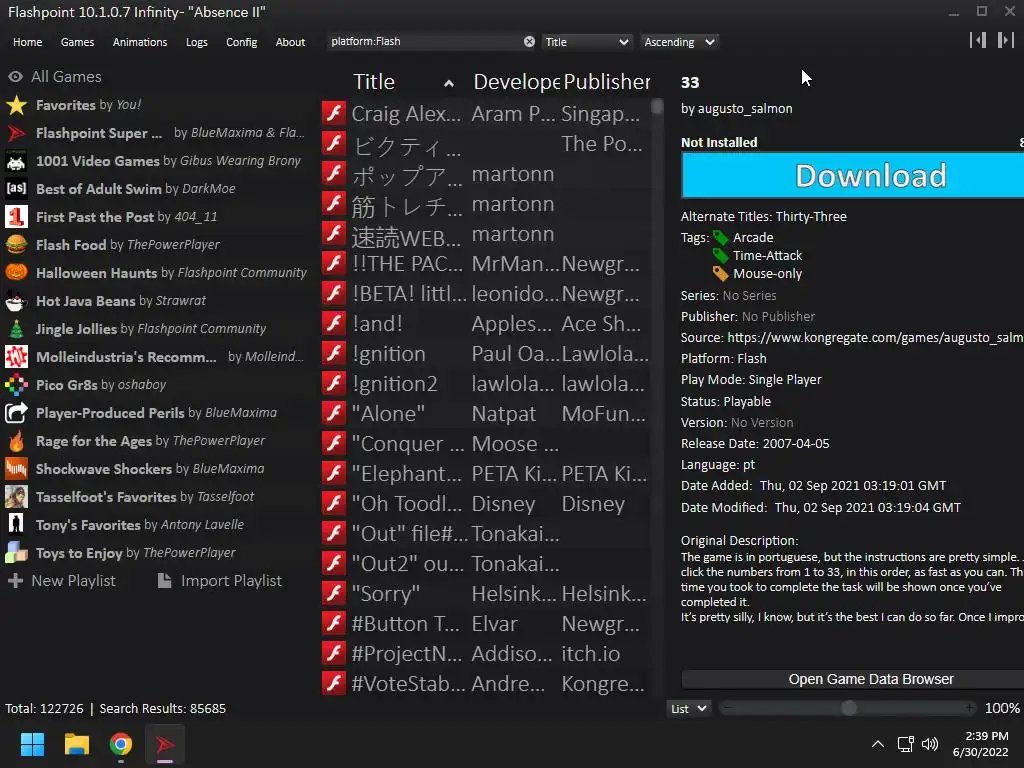Sort by the Title column header
1024x768 pixels.
click(403, 82)
